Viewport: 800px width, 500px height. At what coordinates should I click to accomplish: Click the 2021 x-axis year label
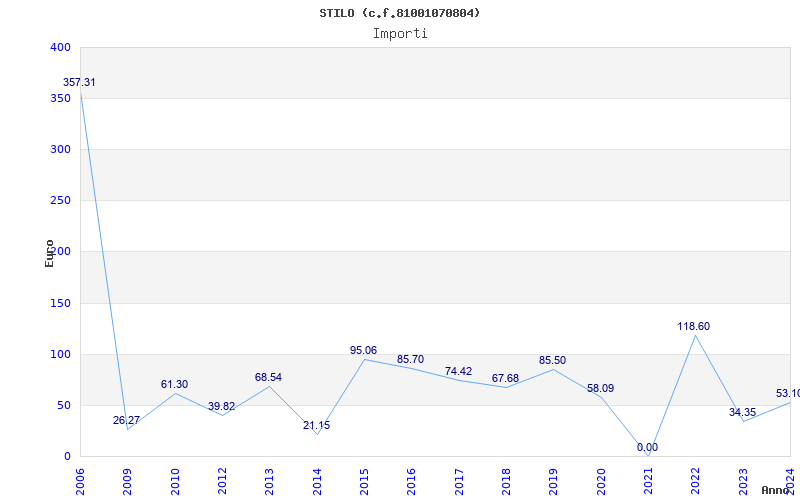click(x=648, y=481)
